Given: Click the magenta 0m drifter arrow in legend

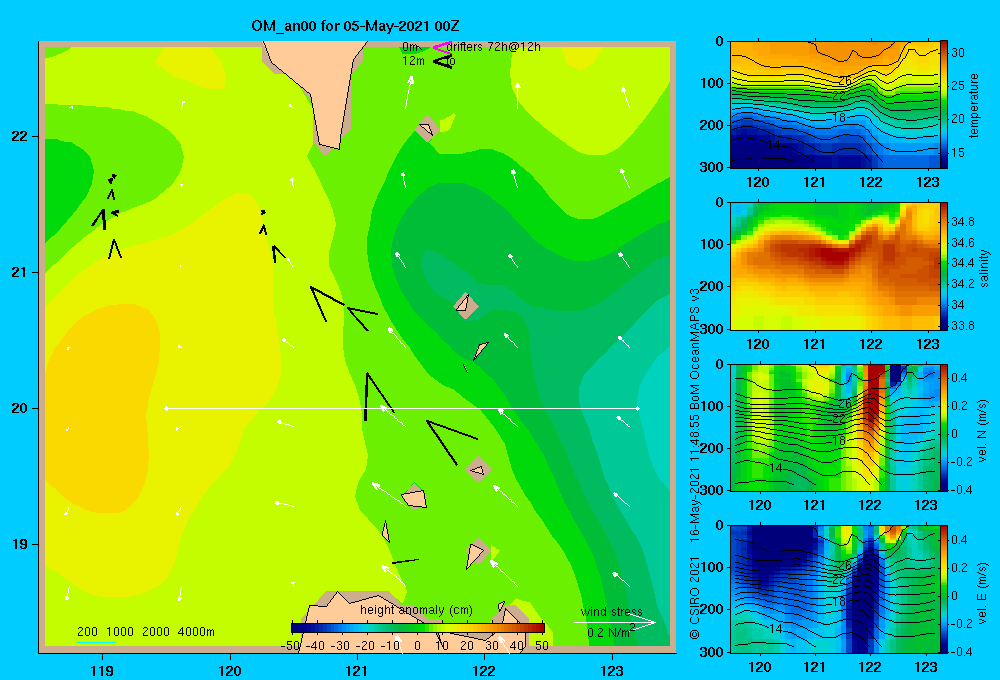Looking at the screenshot, I should (x=442, y=47).
